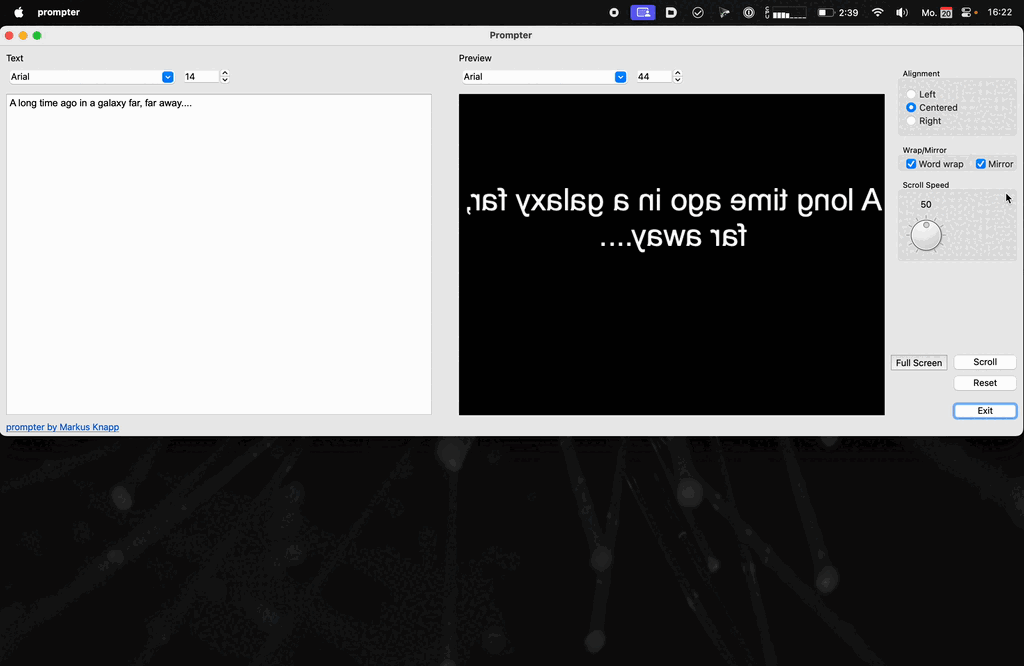Open the volume control in menu bar

[902, 12]
